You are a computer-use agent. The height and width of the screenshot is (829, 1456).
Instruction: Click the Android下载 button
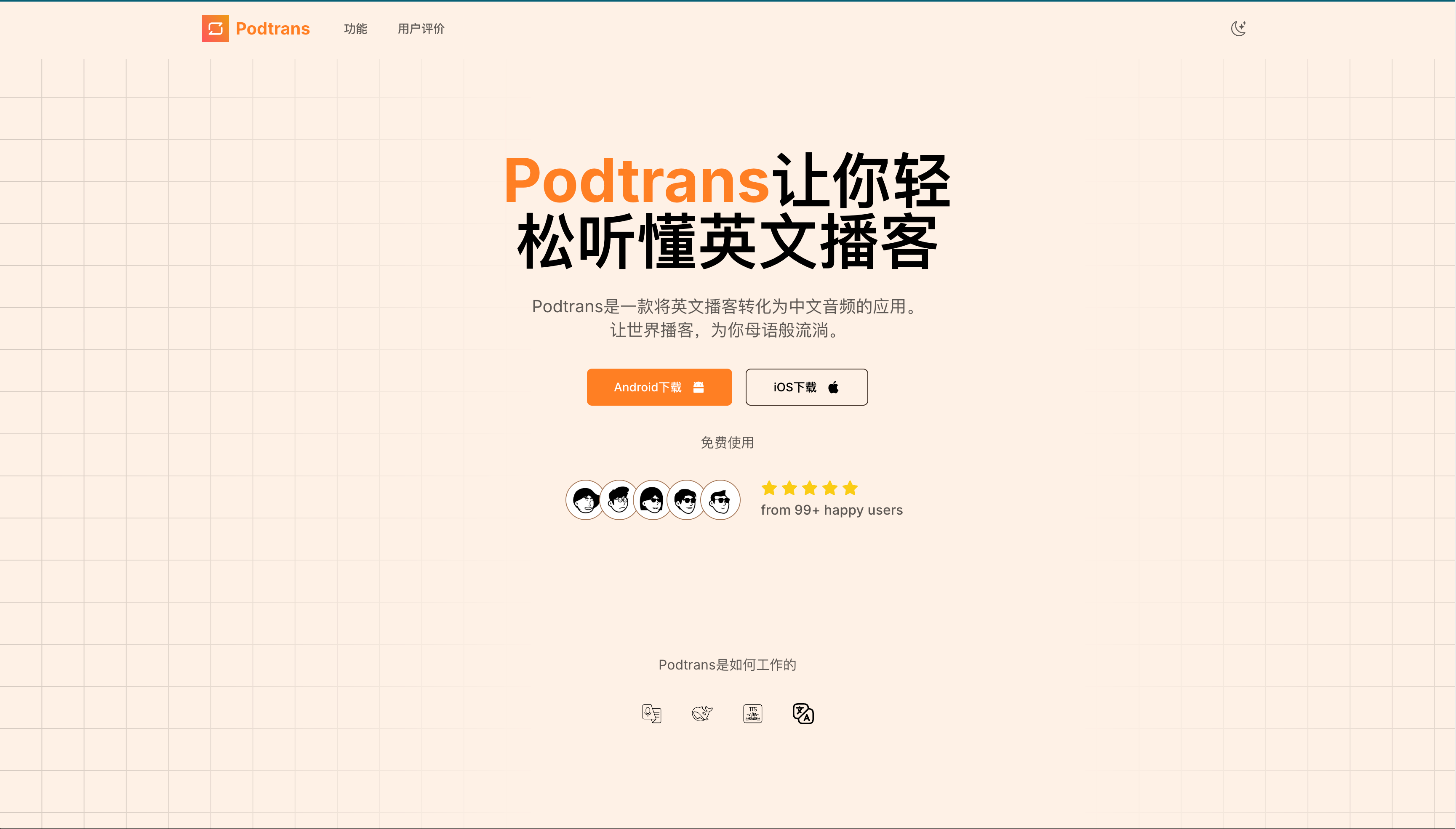(x=659, y=387)
